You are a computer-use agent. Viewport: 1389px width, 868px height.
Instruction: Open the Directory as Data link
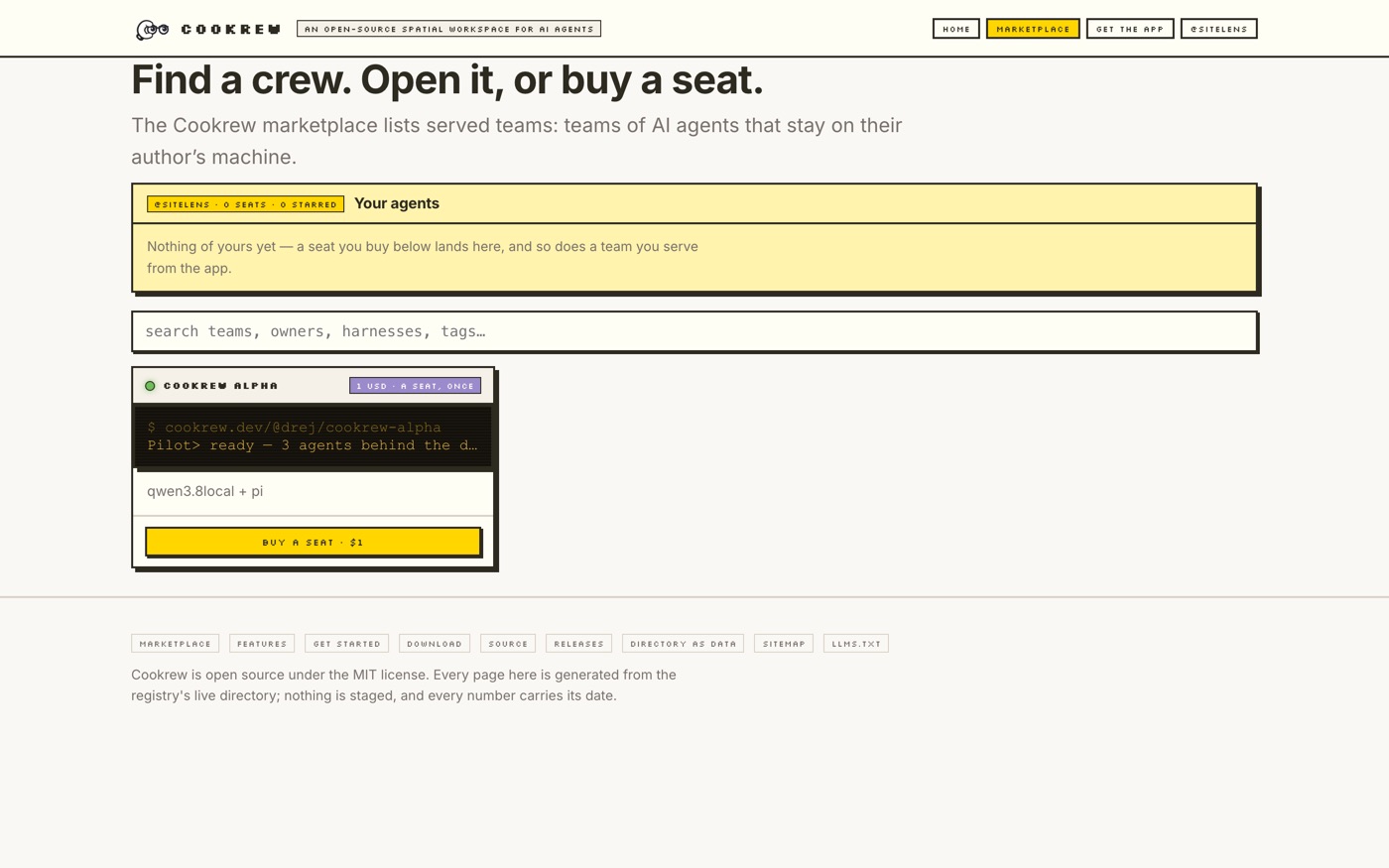683,644
